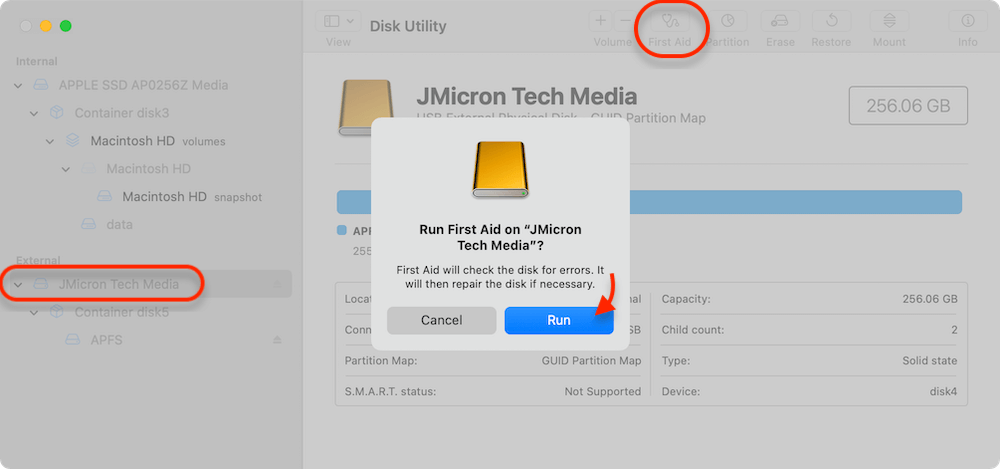The image size is (1000, 469).
Task: Click the GUID Partition Map table value
Action: 591,361
